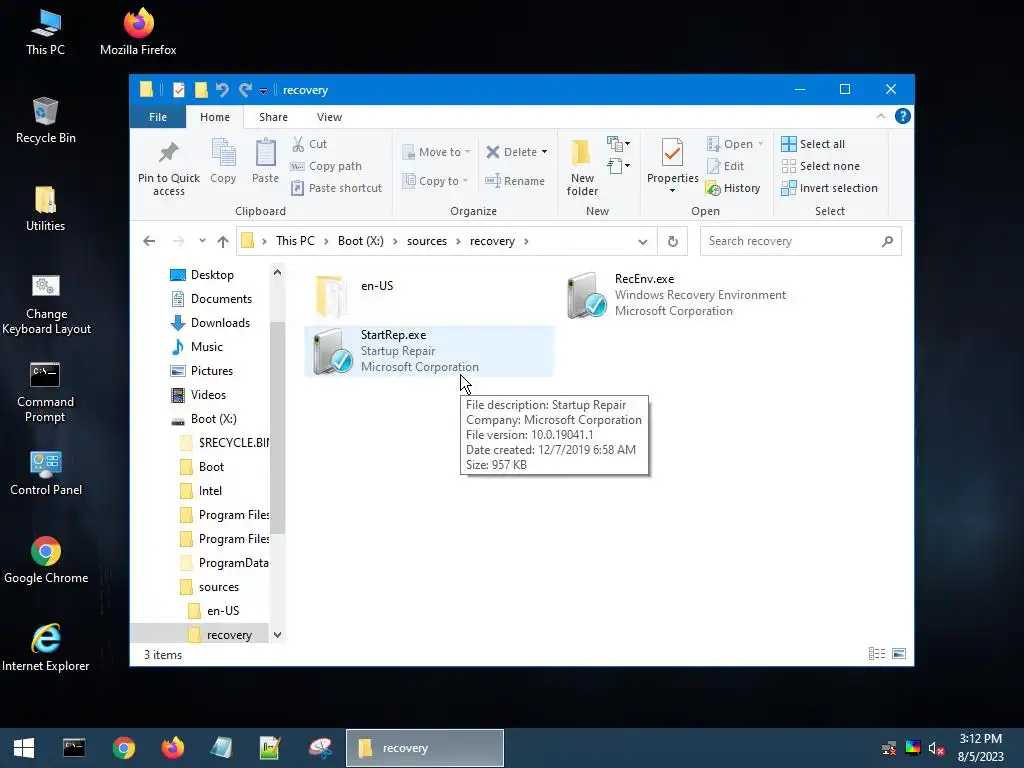Open the Quick Access Toolbar customize dropdown

click(x=263, y=91)
